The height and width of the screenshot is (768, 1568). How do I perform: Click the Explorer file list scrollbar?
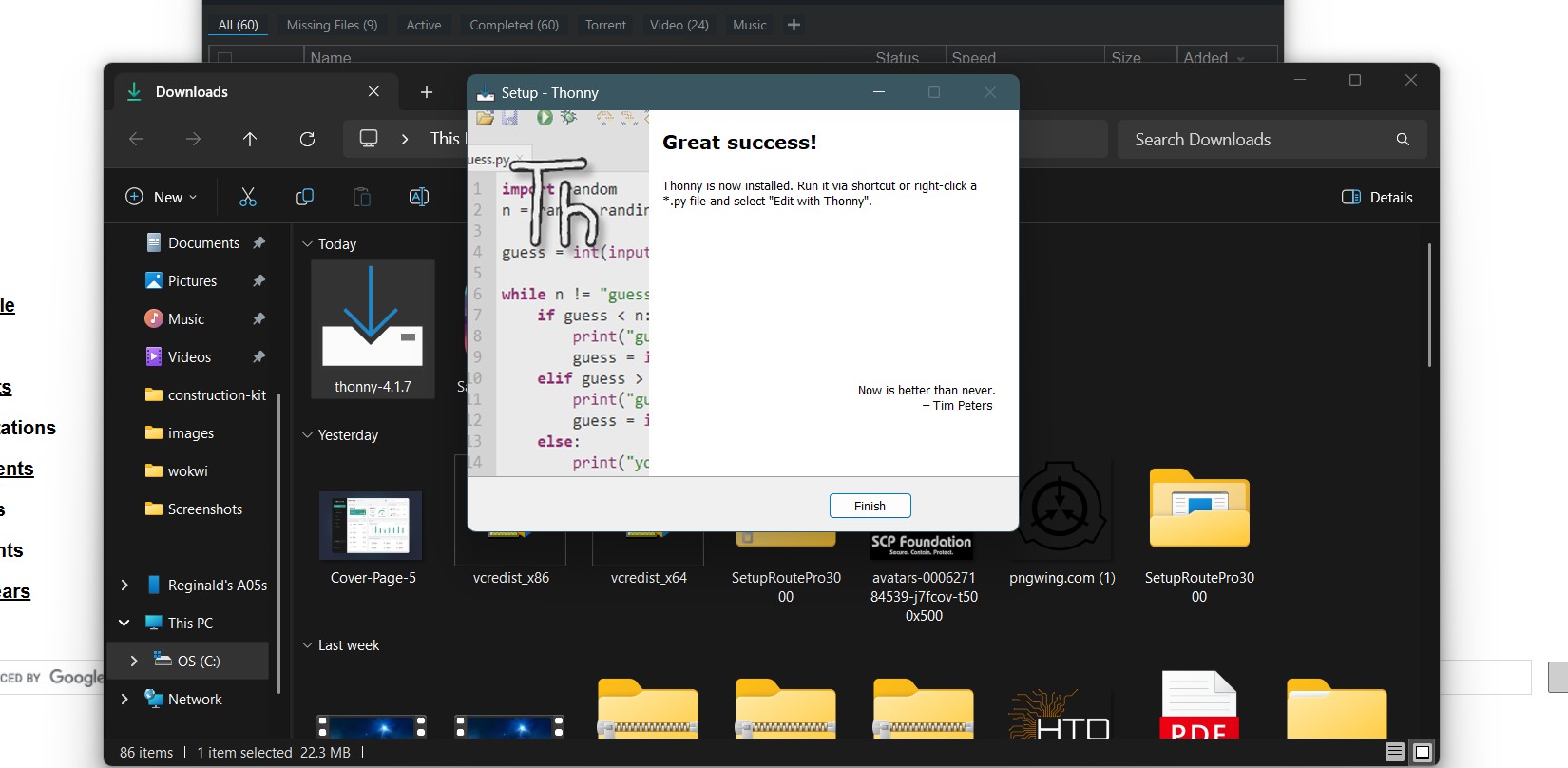tap(1428, 304)
